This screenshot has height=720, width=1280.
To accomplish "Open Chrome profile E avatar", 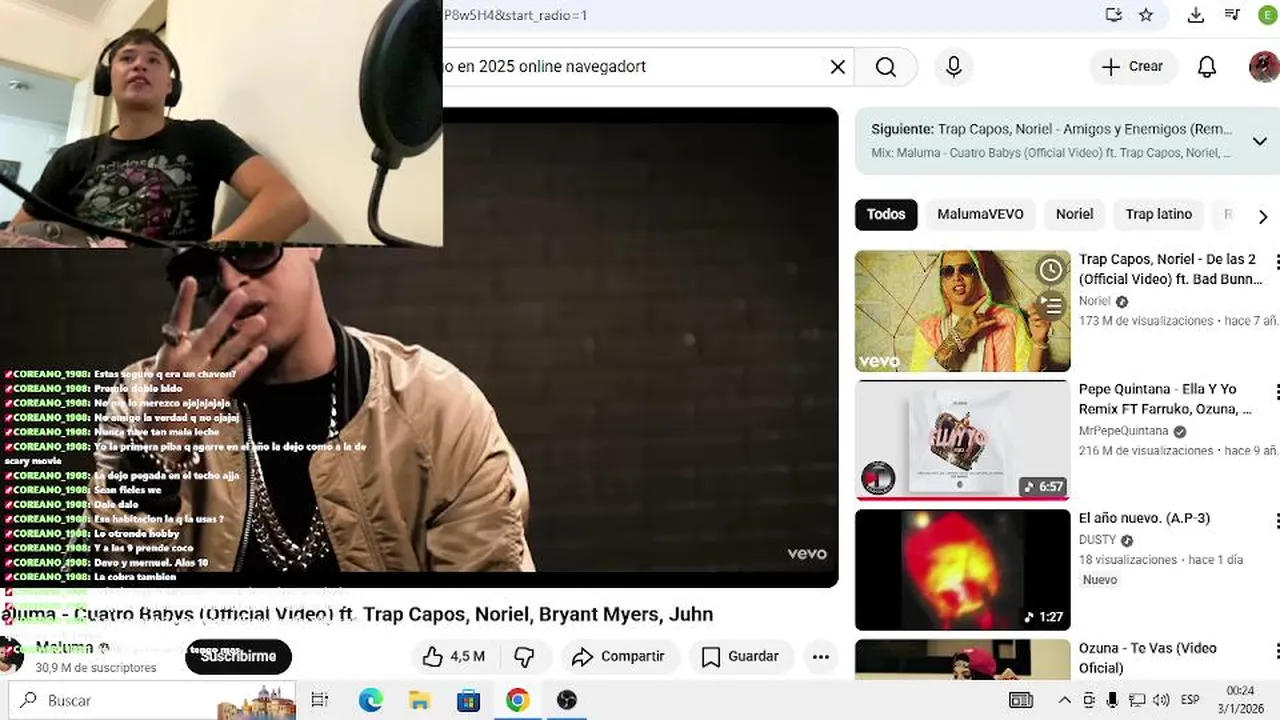I will click(x=1267, y=15).
